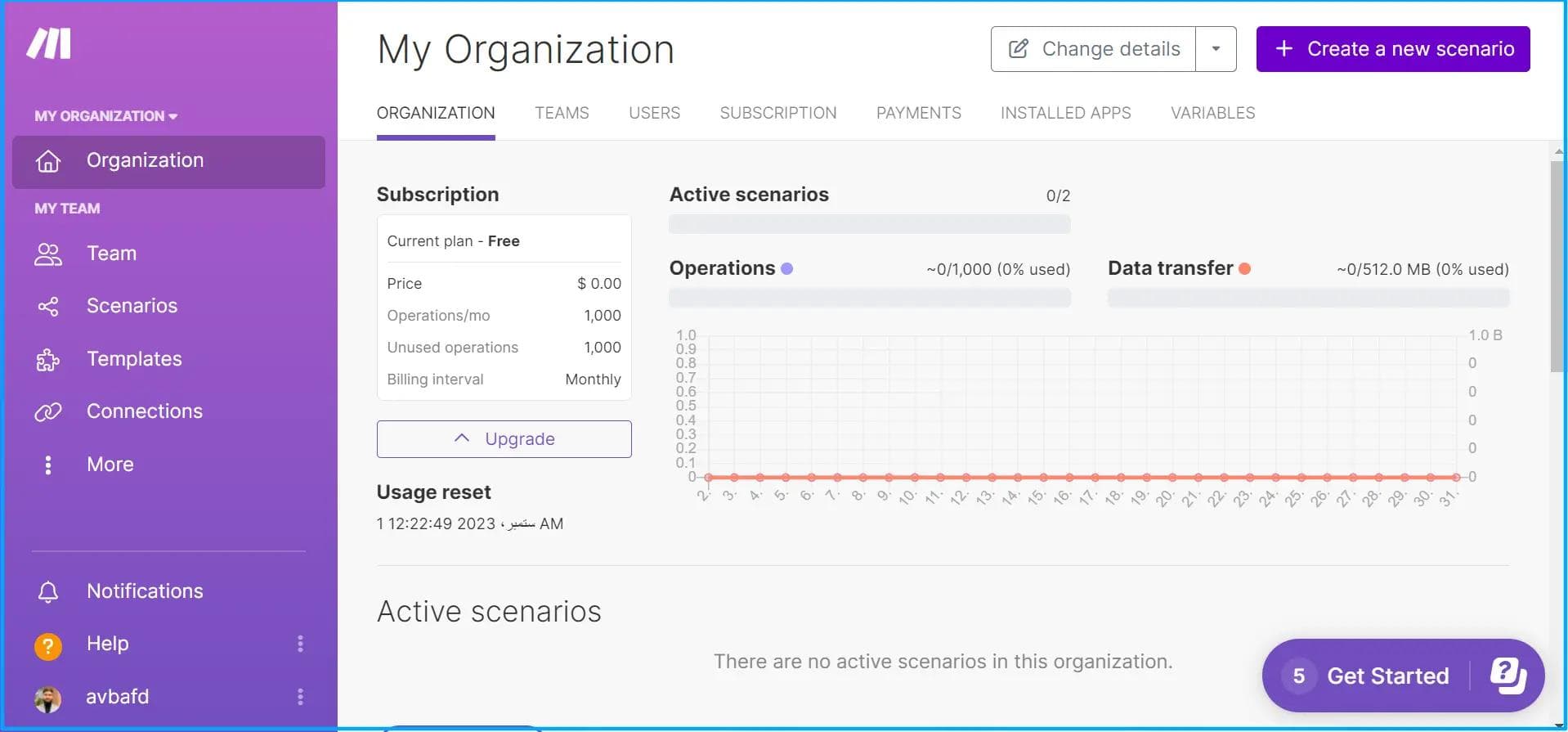The height and width of the screenshot is (732, 1568).
Task: Click the page's vertical scrollbar
Action: pos(1557,266)
